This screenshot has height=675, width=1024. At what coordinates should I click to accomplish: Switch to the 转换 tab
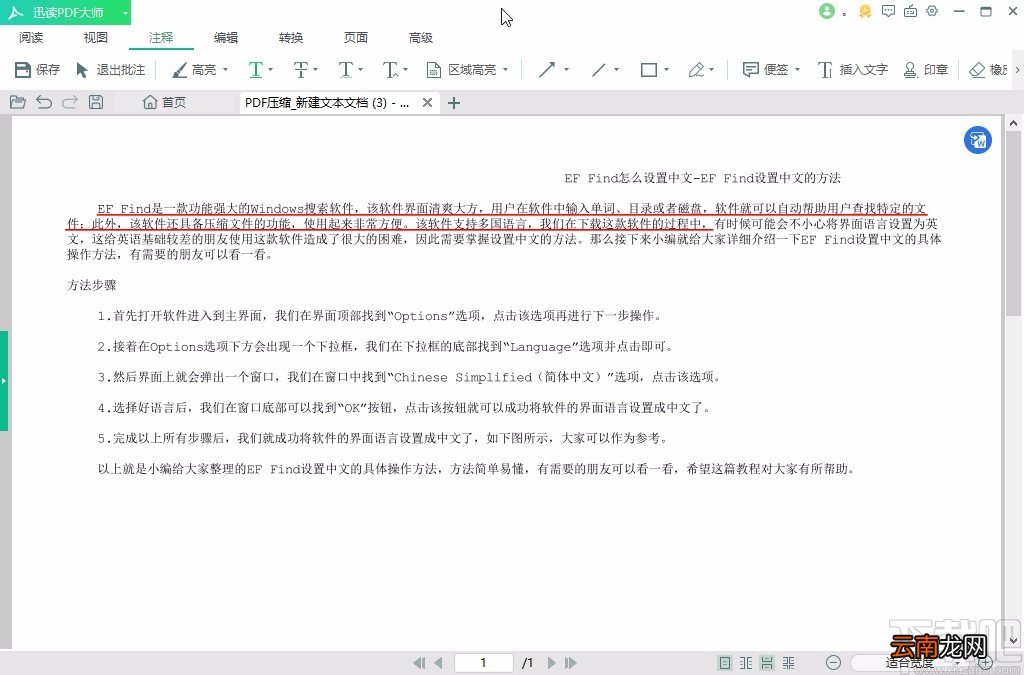point(291,37)
